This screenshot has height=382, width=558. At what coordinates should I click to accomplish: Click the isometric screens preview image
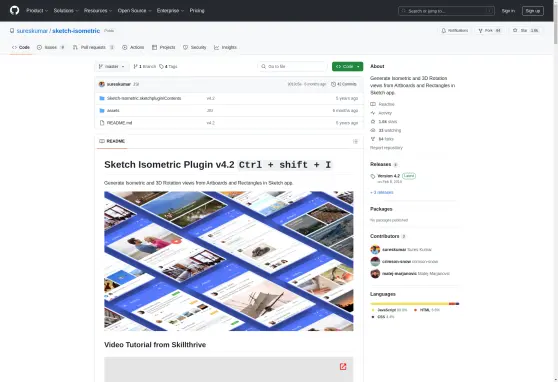click(229, 261)
